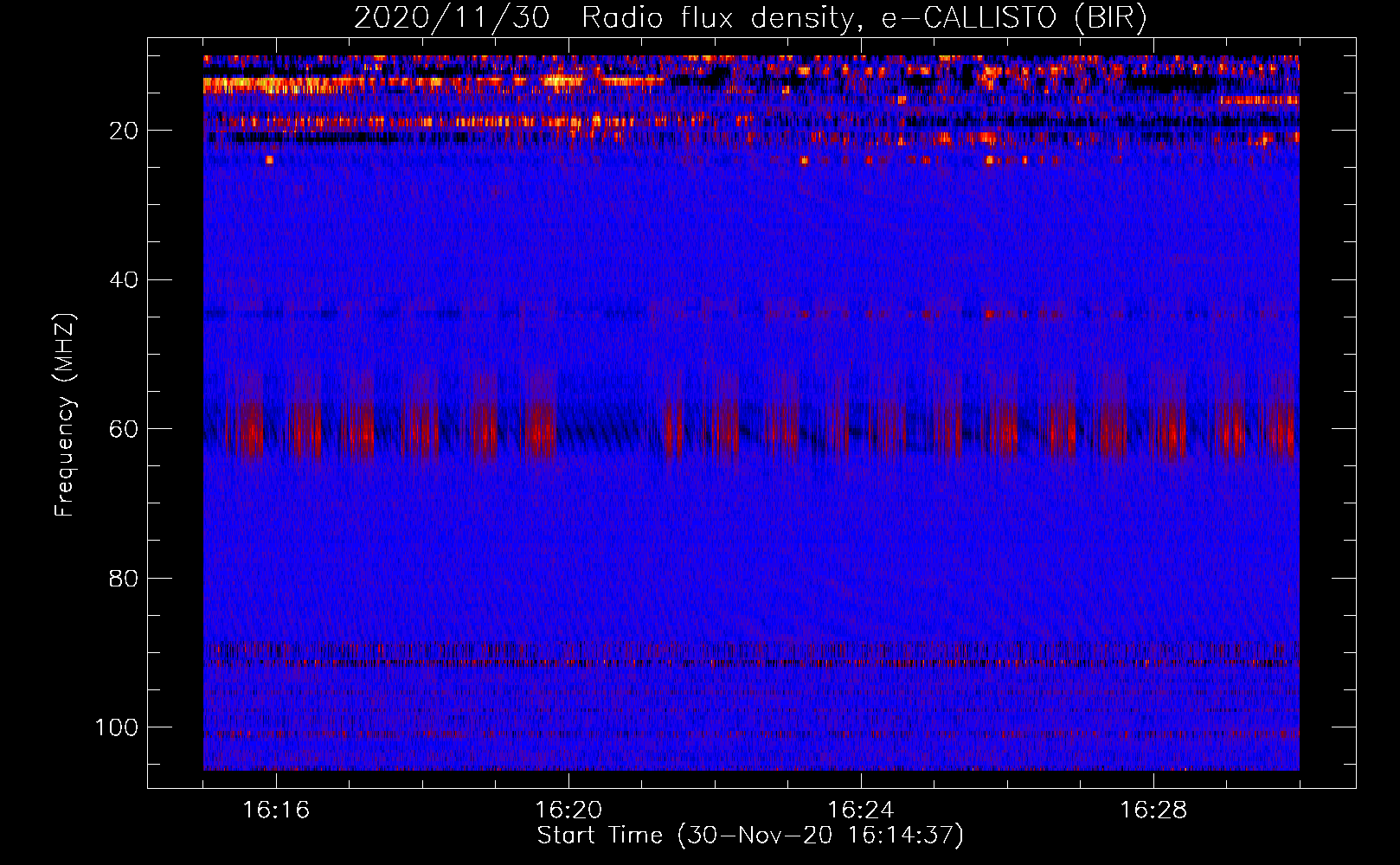Click the "16:28" time tick label
The width and height of the screenshot is (1400, 865).
point(1153,811)
